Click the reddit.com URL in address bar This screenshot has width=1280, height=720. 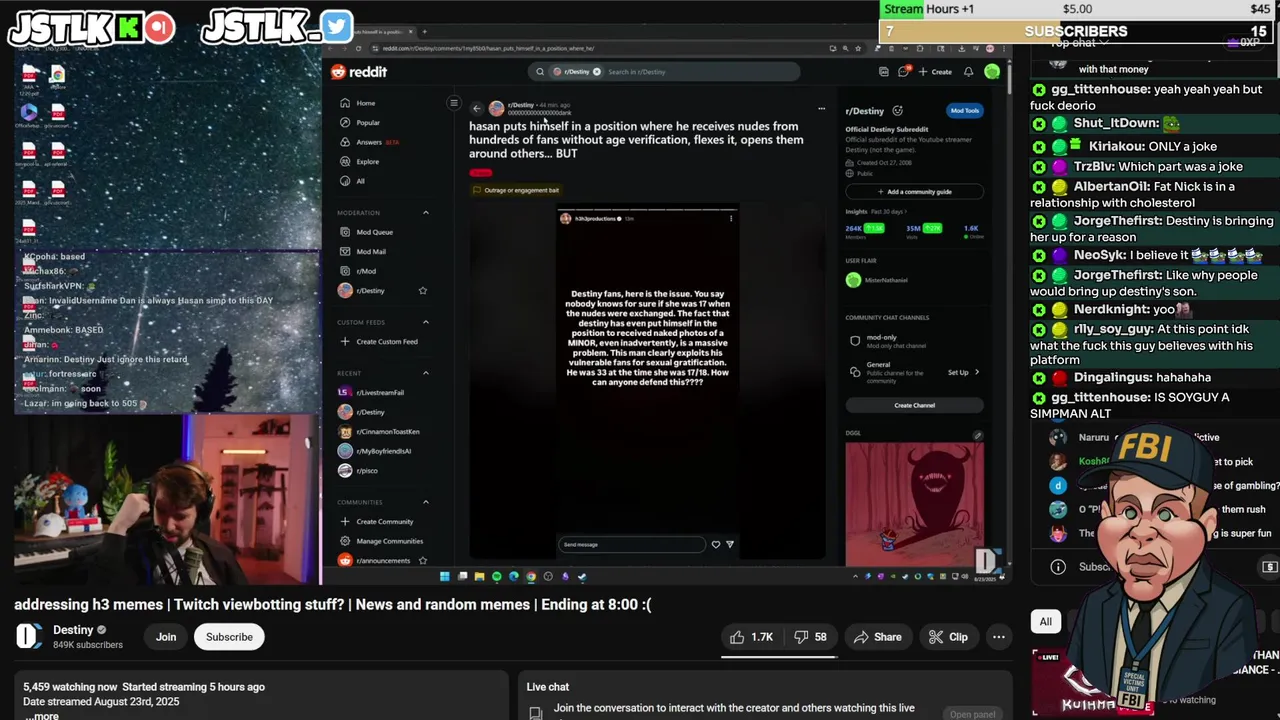tap(488, 48)
